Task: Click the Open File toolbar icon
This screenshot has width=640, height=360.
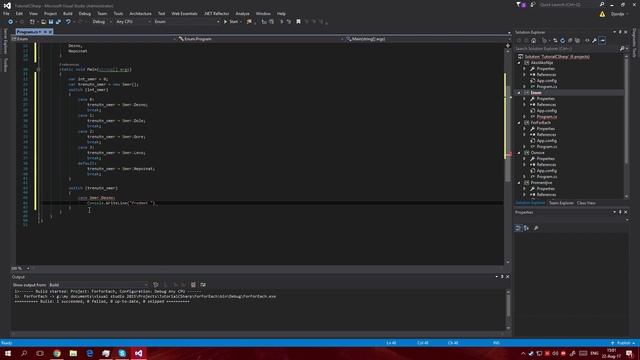Action: click(43, 22)
